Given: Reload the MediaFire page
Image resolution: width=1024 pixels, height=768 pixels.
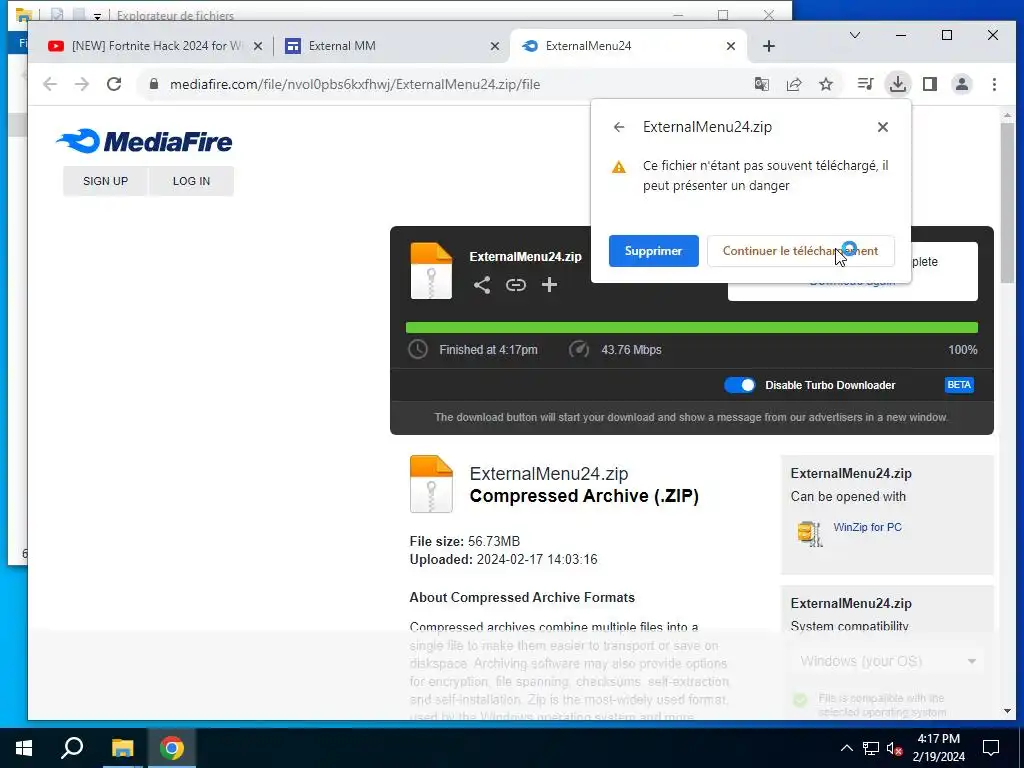Looking at the screenshot, I should coord(114,84).
